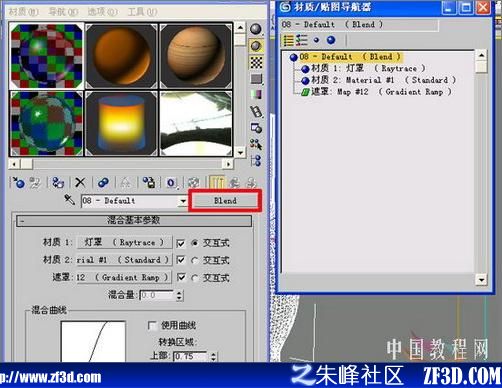Click the Put to Library icon
This screenshot has width=502, height=388.
[149, 183]
